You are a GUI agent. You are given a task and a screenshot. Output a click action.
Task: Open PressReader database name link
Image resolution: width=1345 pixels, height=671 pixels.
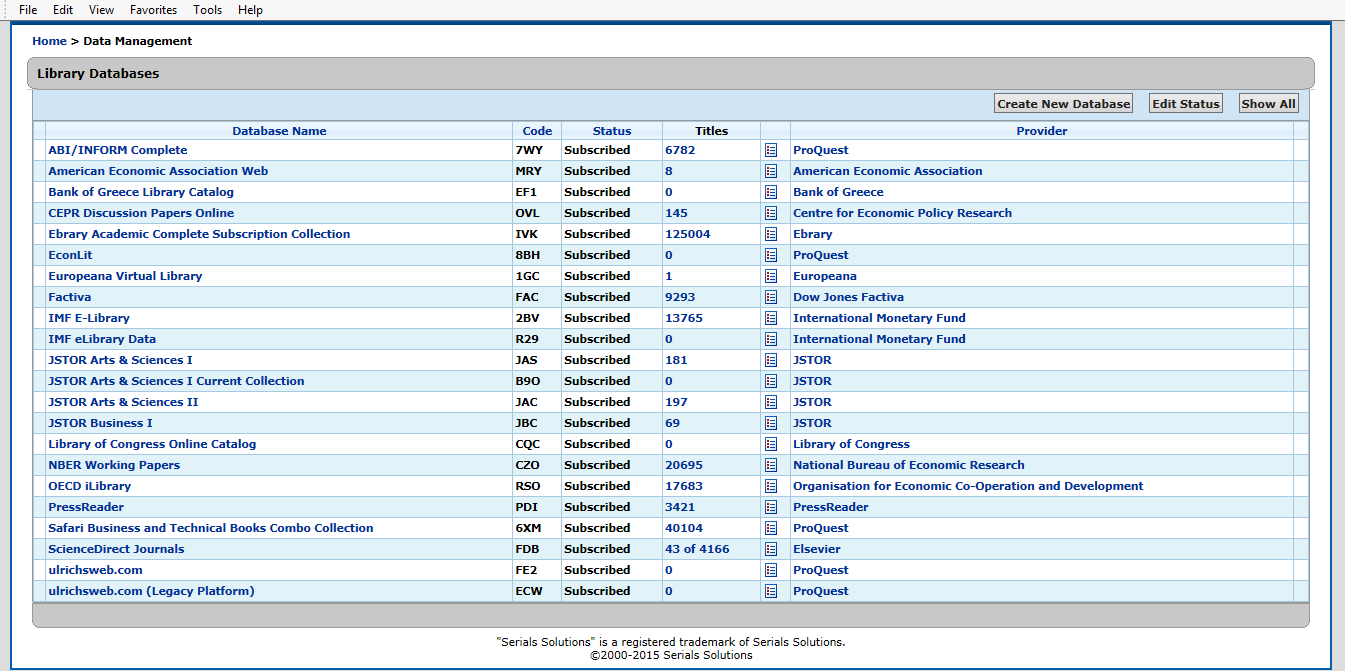(86, 507)
